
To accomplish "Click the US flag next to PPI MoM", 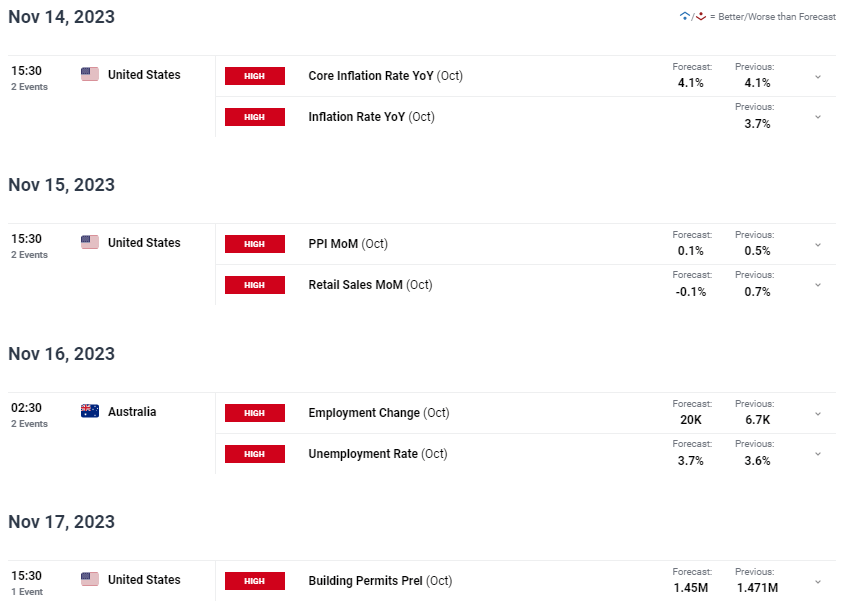I will (x=90, y=242).
